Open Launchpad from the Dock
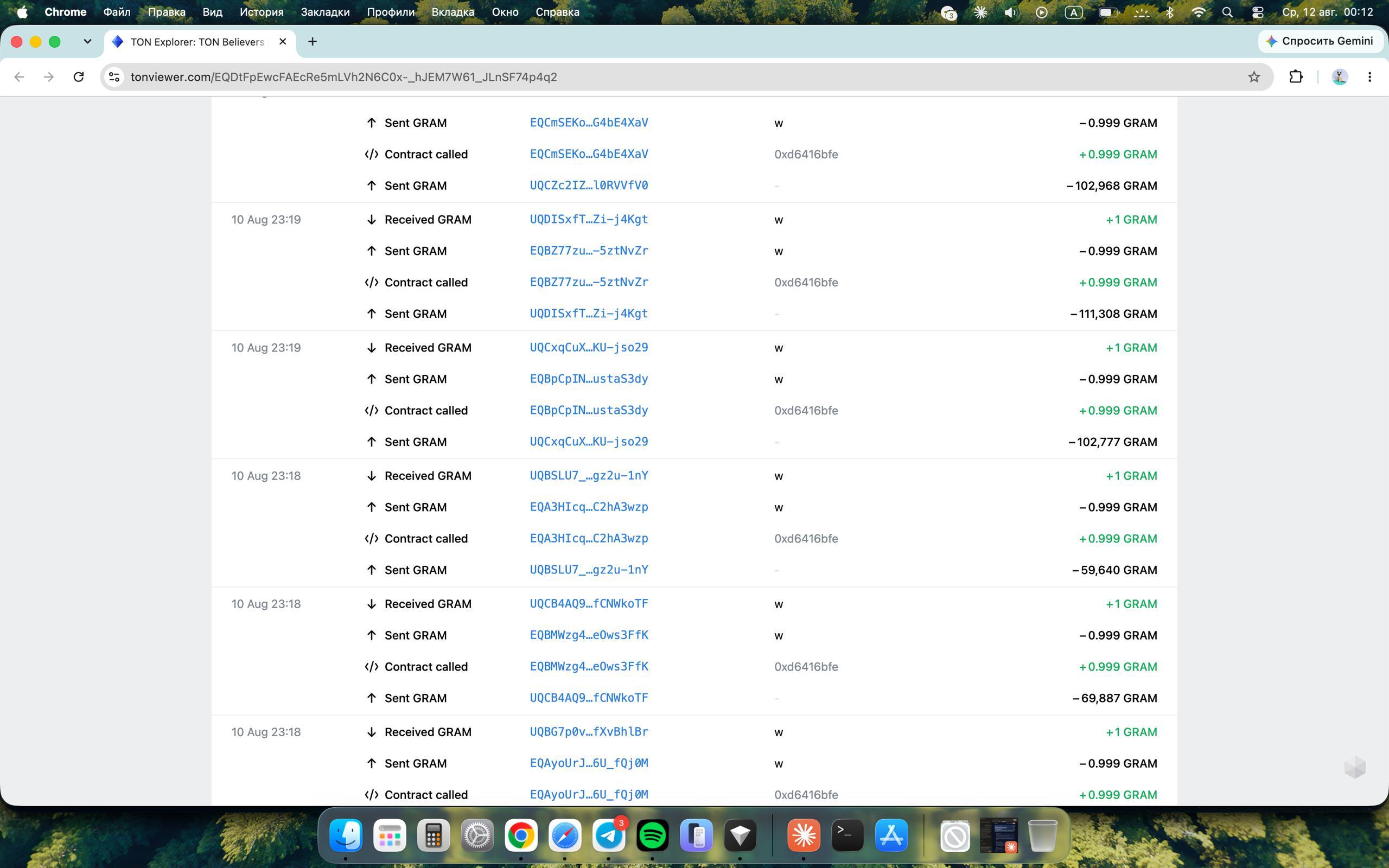Image resolution: width=1389 pixels, height=868 pixels. [x=390, y=835]
